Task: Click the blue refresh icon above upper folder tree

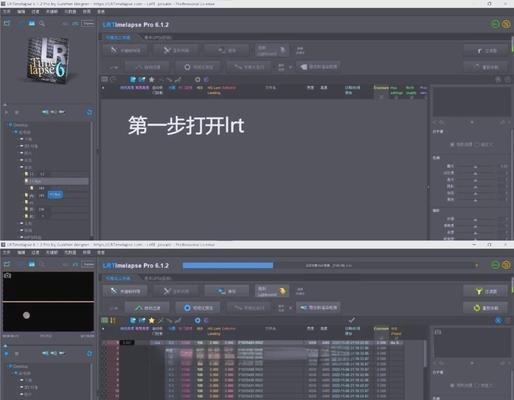Action: point(89,112)
